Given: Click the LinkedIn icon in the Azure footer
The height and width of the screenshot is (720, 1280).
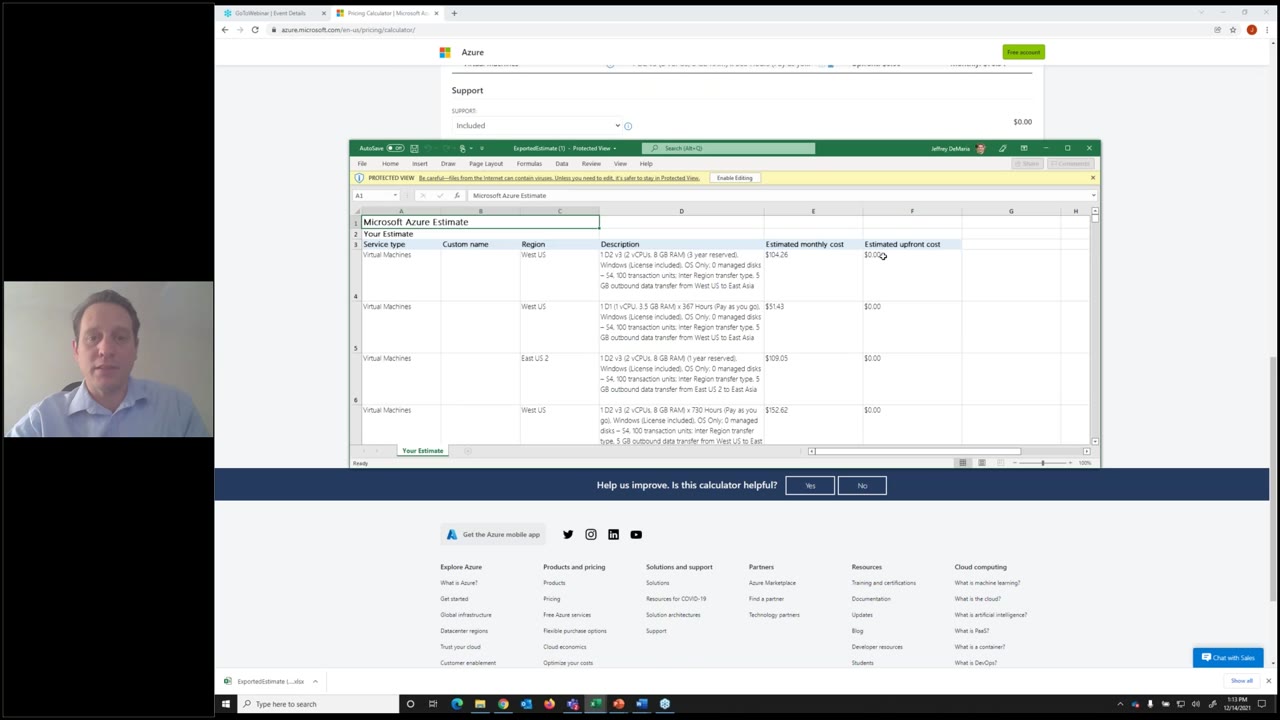Looking at the screenshot, I should (x=613, y=534).
